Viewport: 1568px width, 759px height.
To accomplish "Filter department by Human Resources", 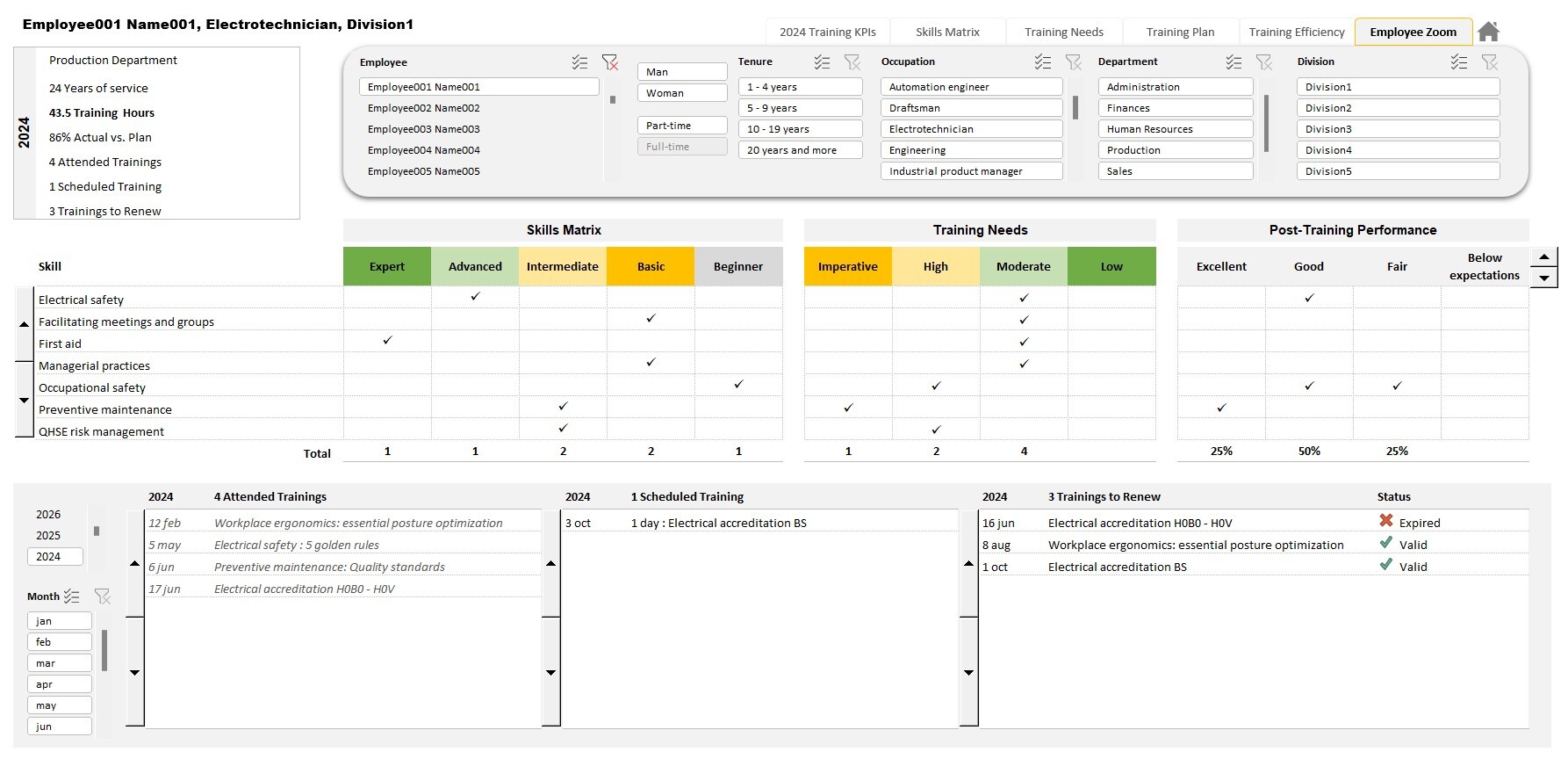I will coord(1176,129).
